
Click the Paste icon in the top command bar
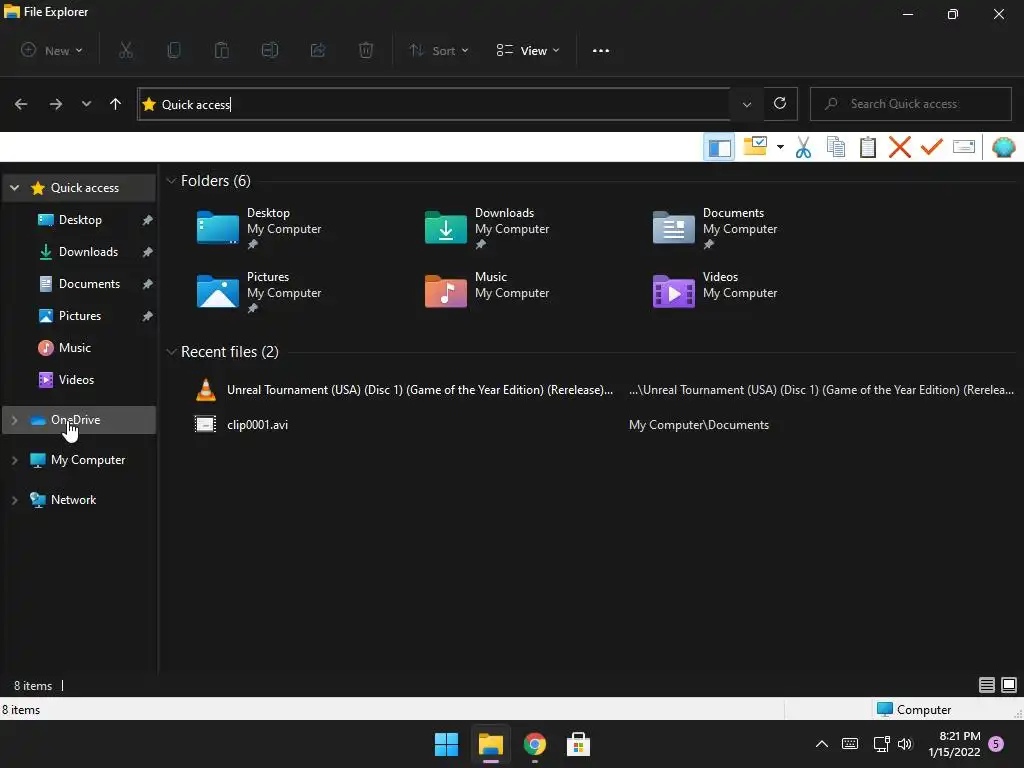221,50
